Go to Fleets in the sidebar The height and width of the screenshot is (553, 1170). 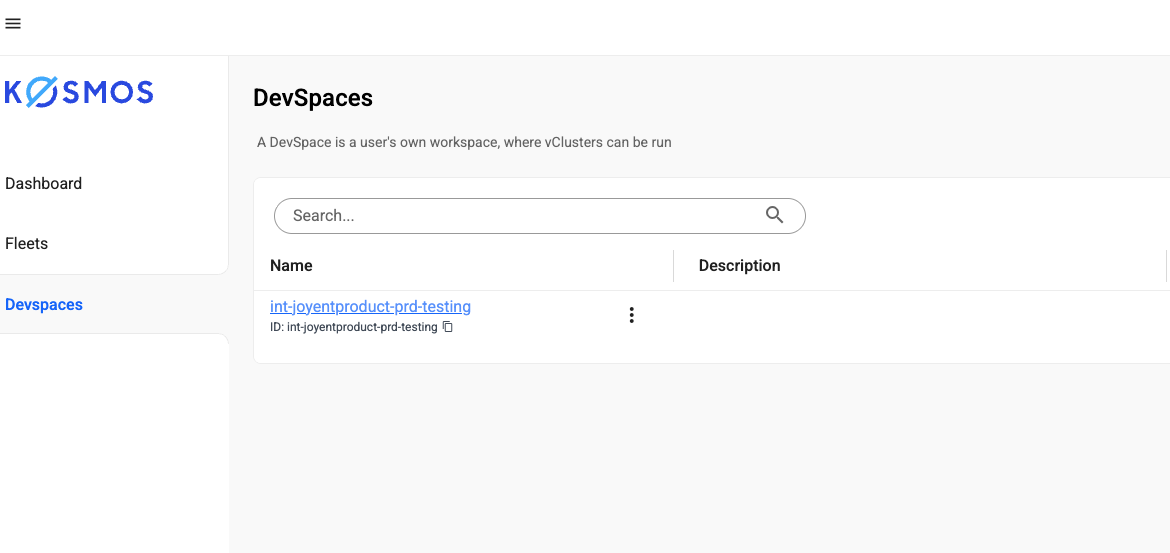[26, 244]
